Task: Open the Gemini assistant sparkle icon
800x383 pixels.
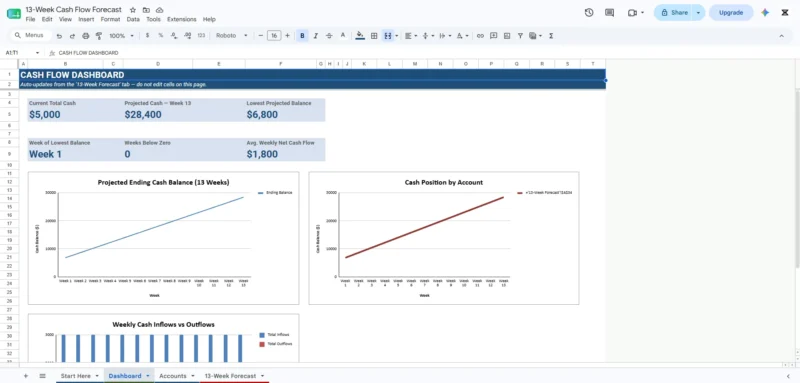Action: [765, 13]
